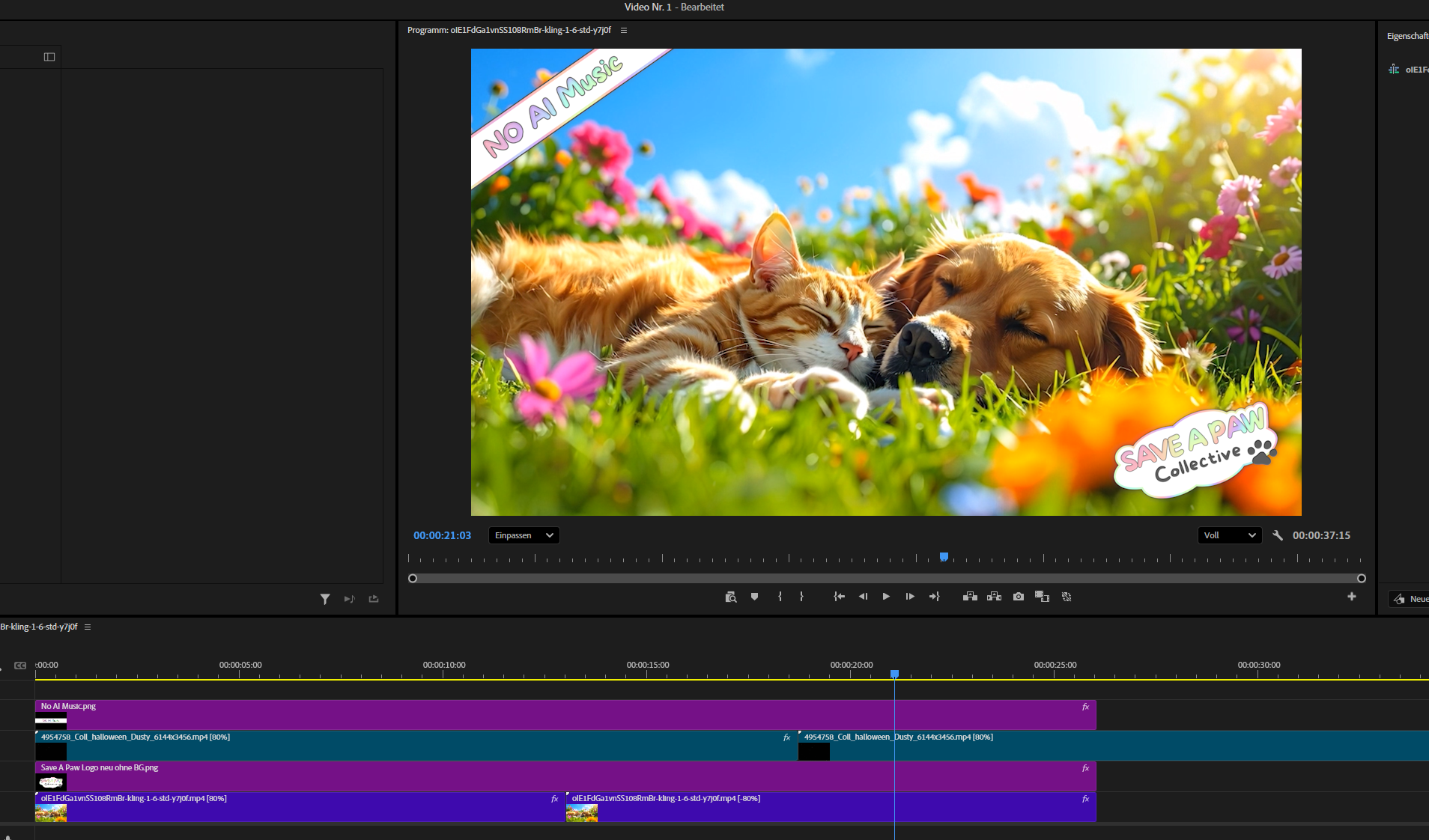Toggle the proxy icon in the transport bar

pyautogui.click(x=1067, y=597)
